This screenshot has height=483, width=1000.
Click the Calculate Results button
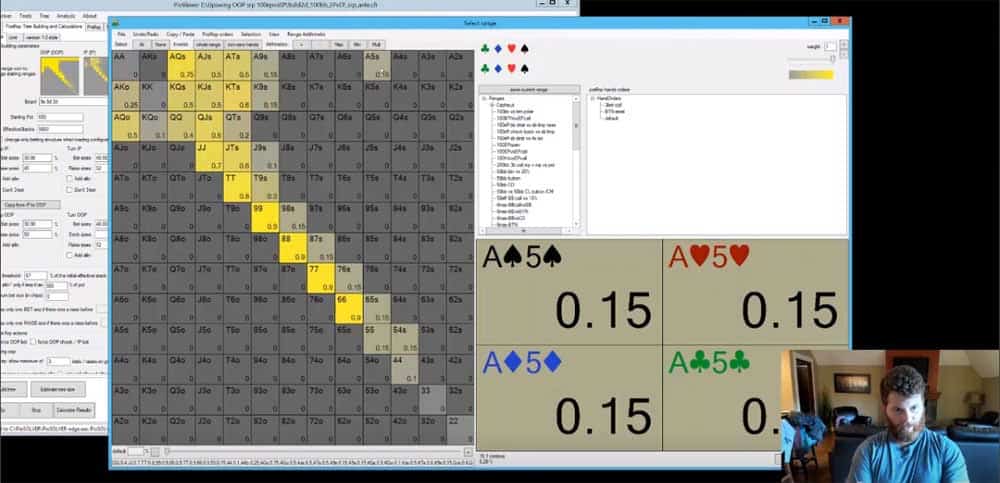coord(75,410)
